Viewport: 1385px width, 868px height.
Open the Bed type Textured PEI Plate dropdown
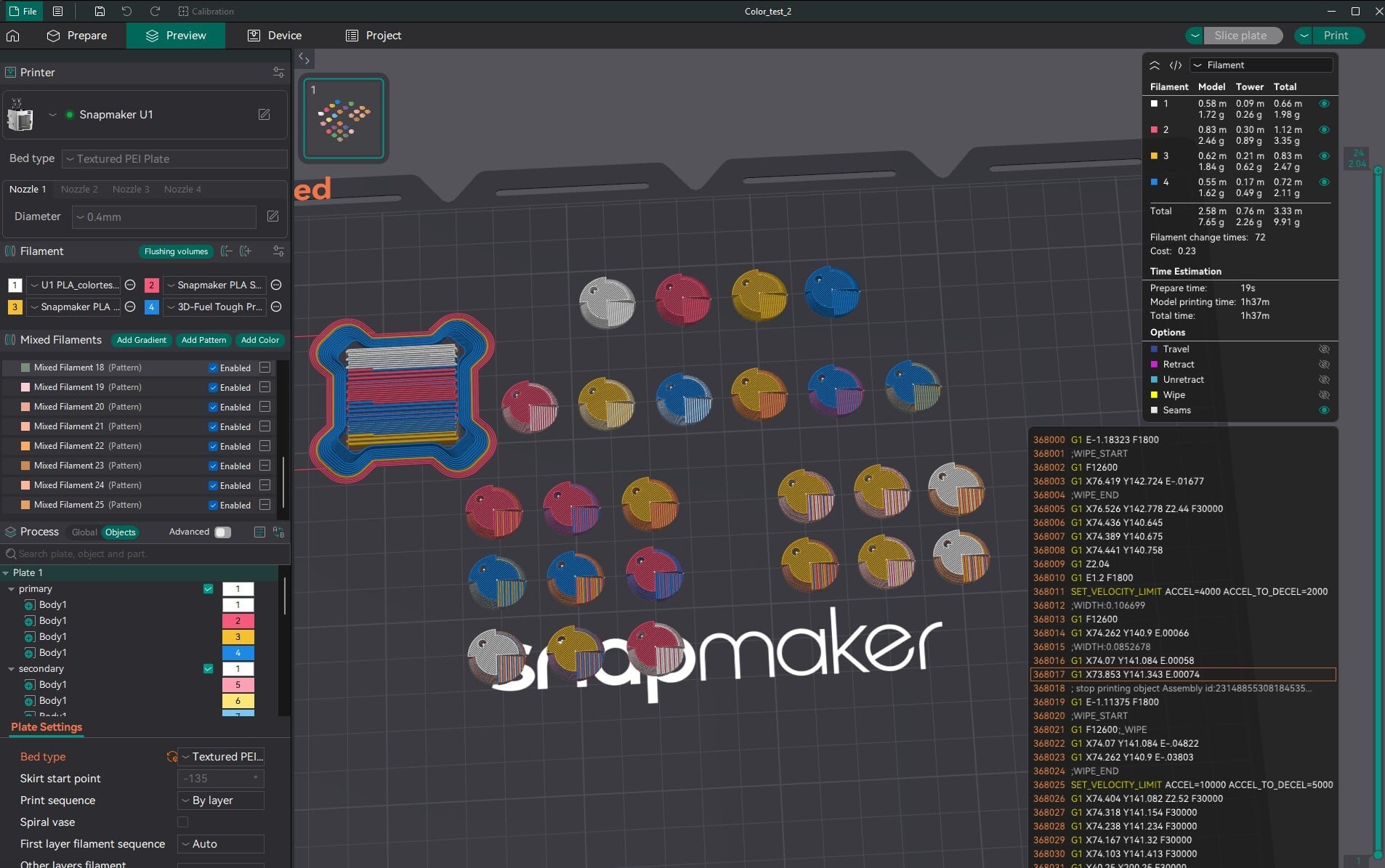point(175,159)
